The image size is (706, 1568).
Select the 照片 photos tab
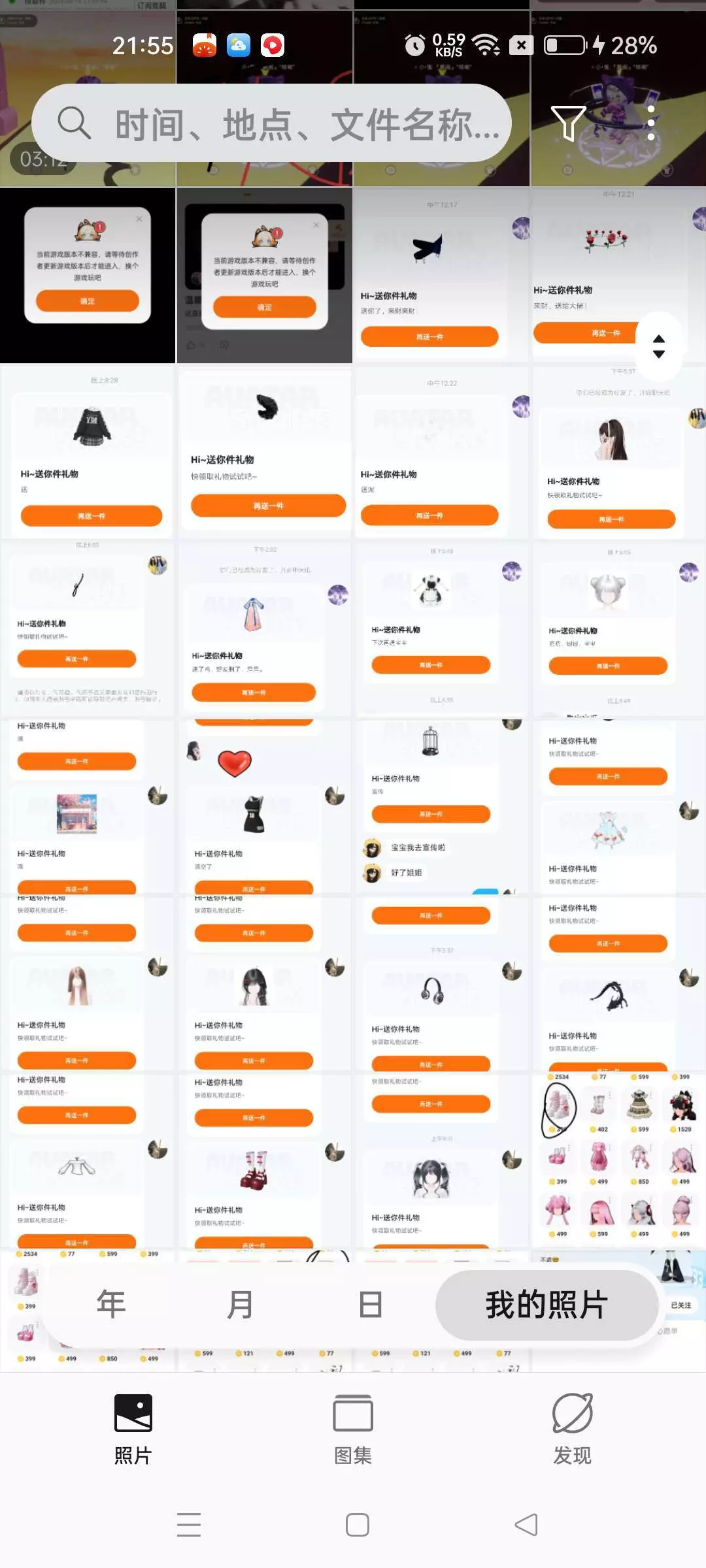coord(133,1429)
